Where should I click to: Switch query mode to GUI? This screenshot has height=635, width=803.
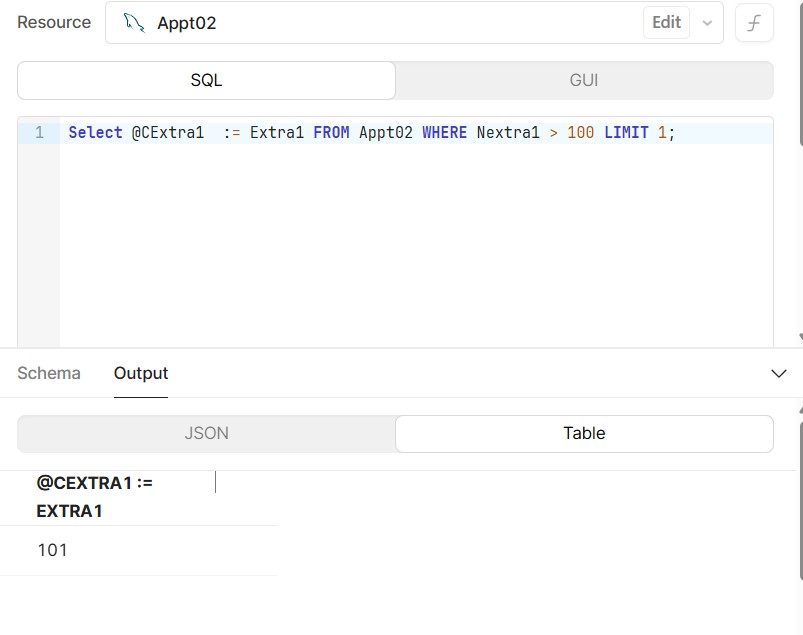[x=584, y=80]
